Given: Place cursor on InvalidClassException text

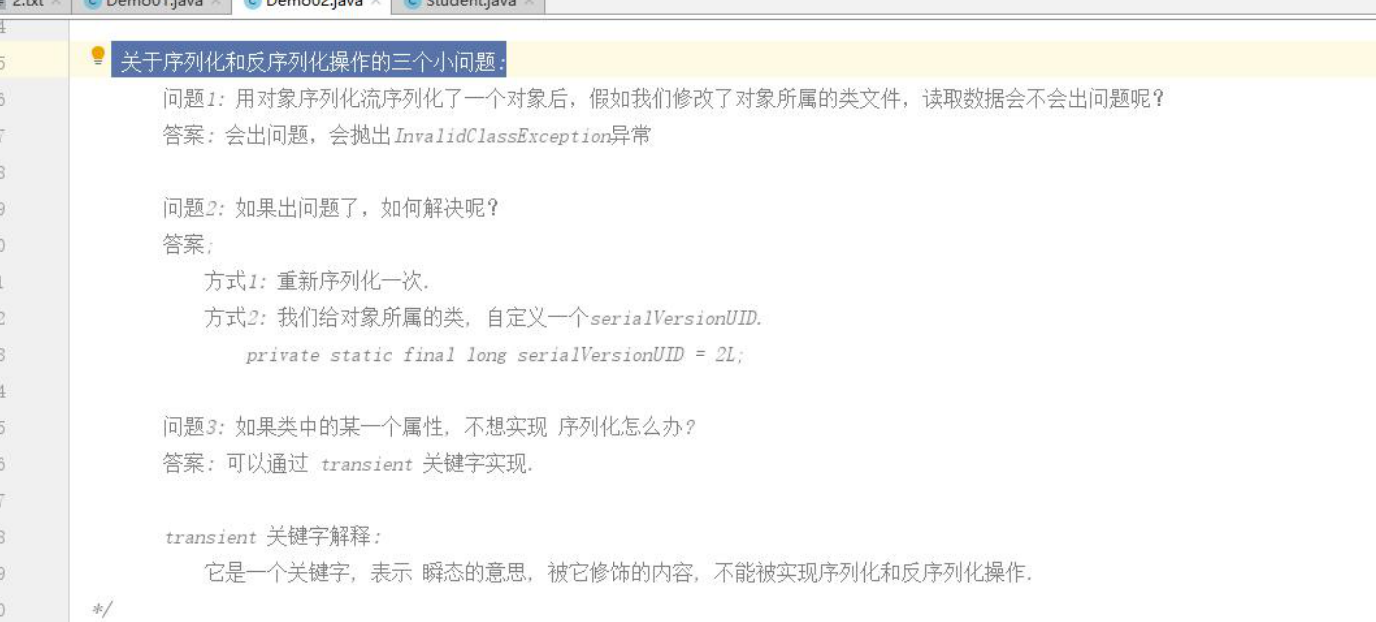Looking at the screenshot, I should click(x=502, y=136).
